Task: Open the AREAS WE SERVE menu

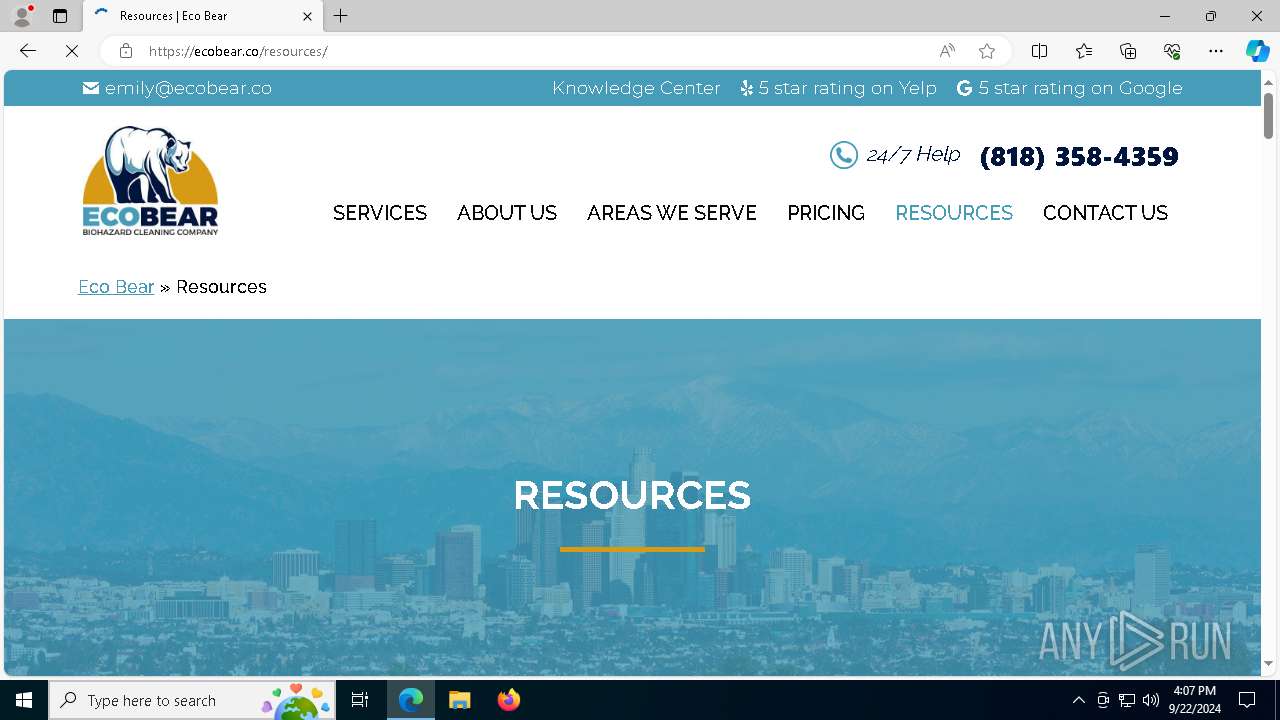Action: (x=672, y=213)
